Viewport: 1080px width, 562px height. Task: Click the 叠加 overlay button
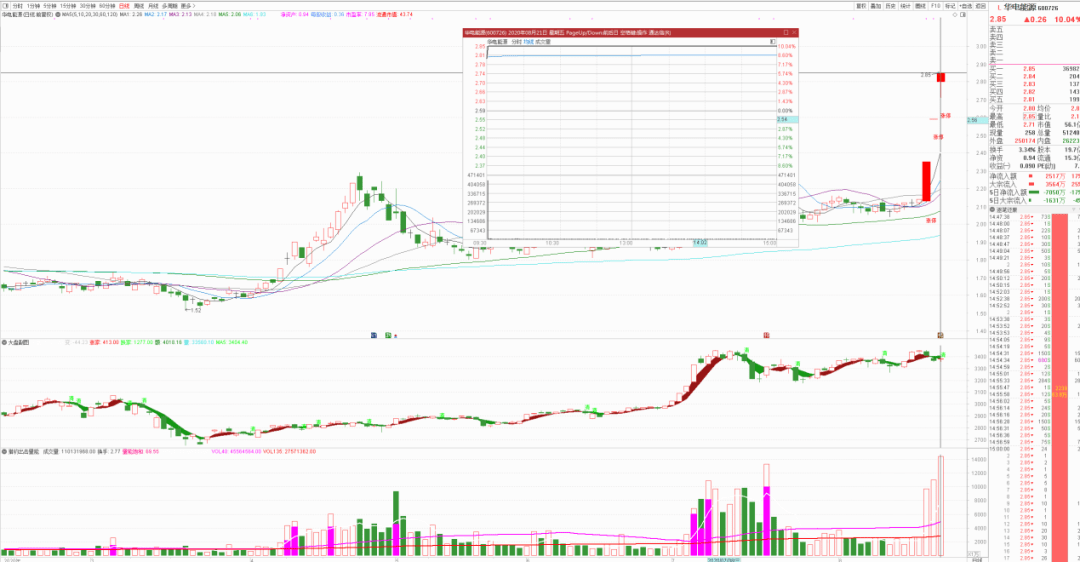coord(875,6)
